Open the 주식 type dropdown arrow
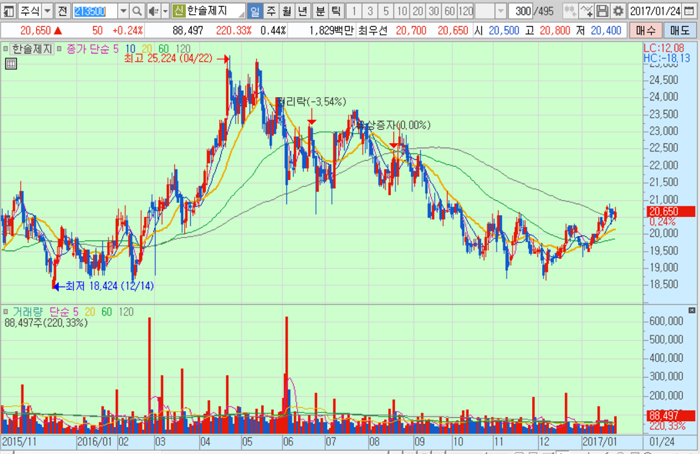 45,11
